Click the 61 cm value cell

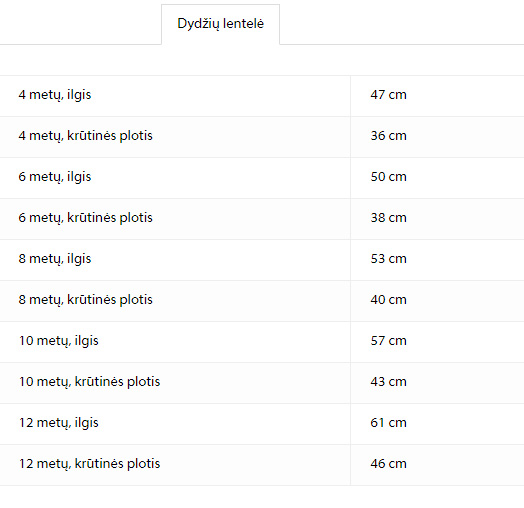(388, 423)
